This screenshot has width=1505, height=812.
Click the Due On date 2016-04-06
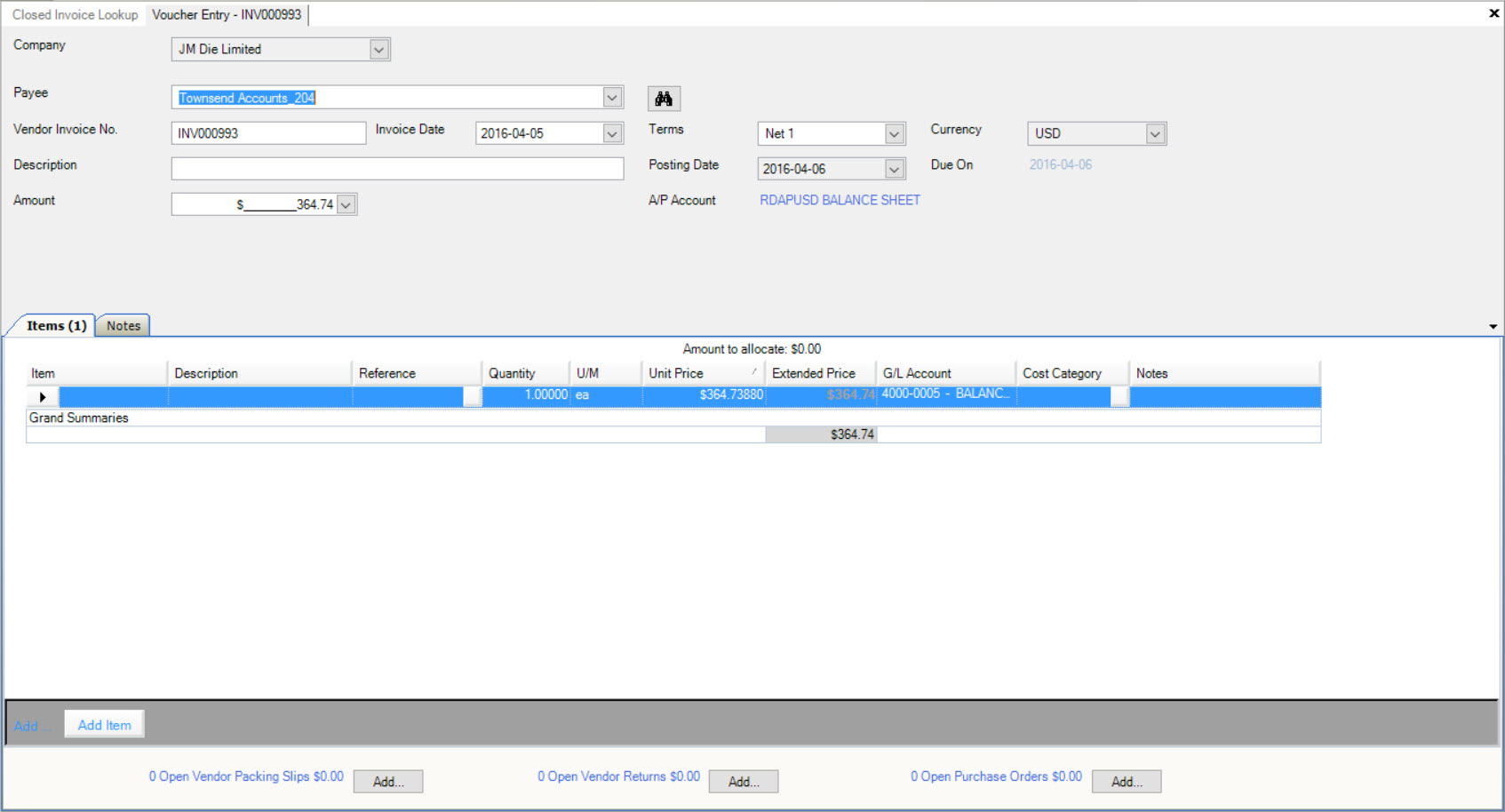click(1061, 164)
